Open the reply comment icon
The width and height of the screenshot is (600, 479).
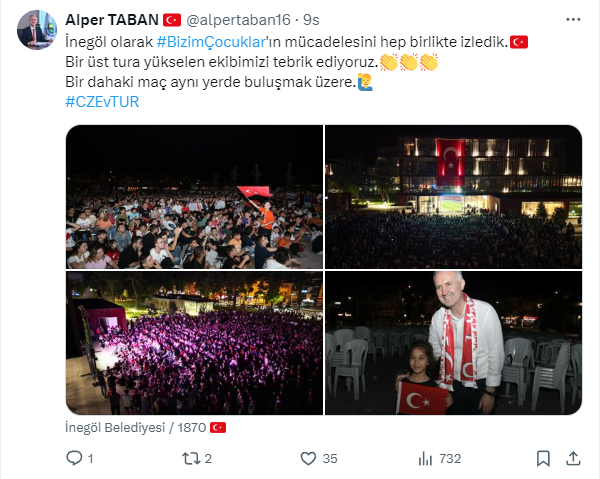coord(74,458)
